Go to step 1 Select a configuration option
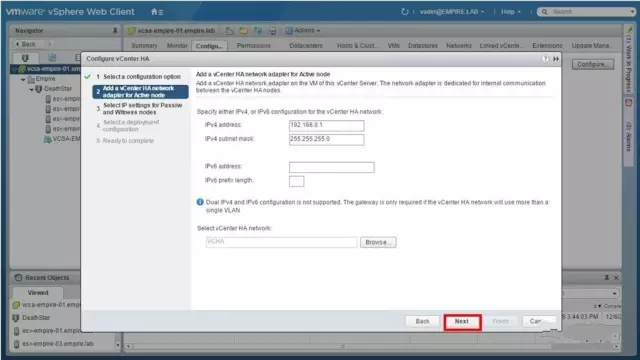This screenshot has width=640, height=360. 141,77
